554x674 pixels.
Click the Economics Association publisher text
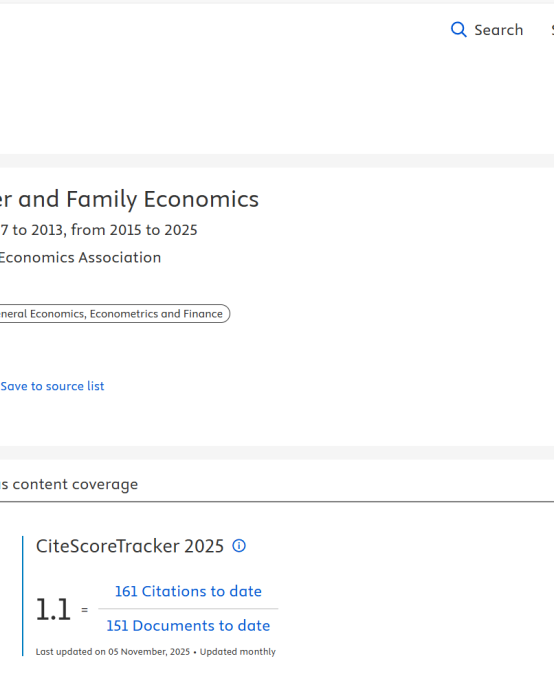coord(80,257)
